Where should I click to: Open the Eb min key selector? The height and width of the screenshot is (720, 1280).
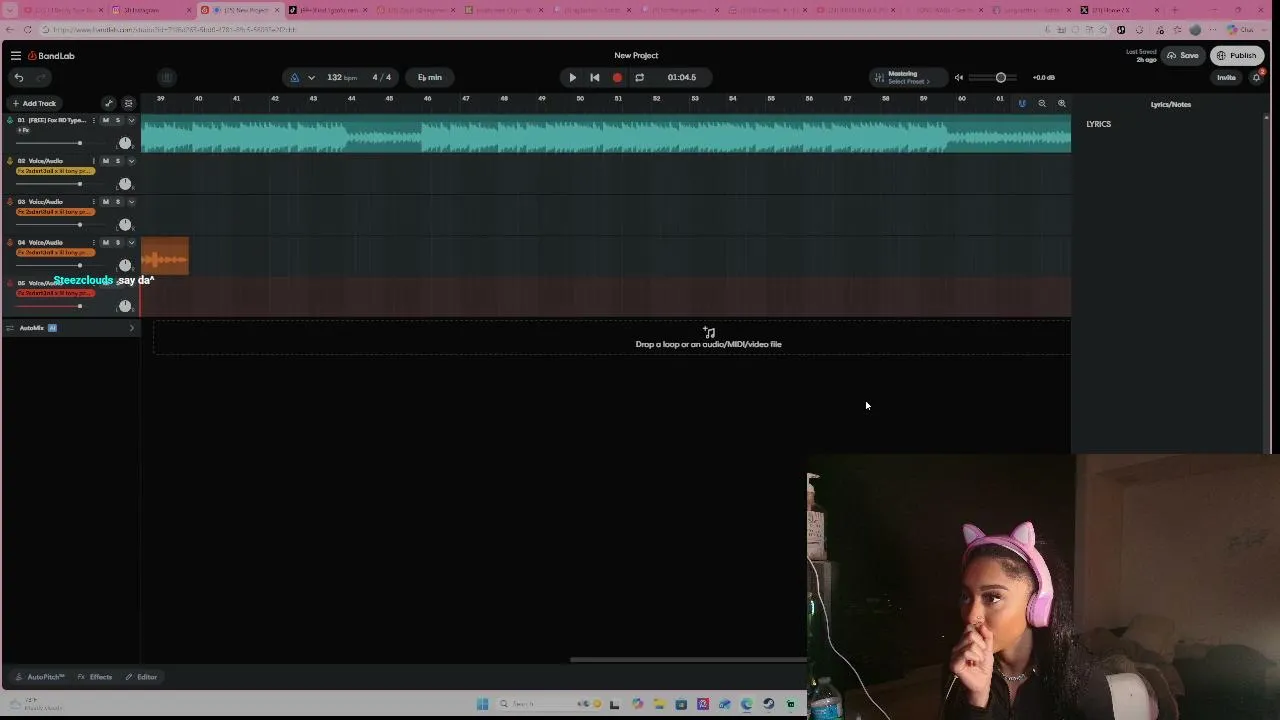click(x=430, y=77)
